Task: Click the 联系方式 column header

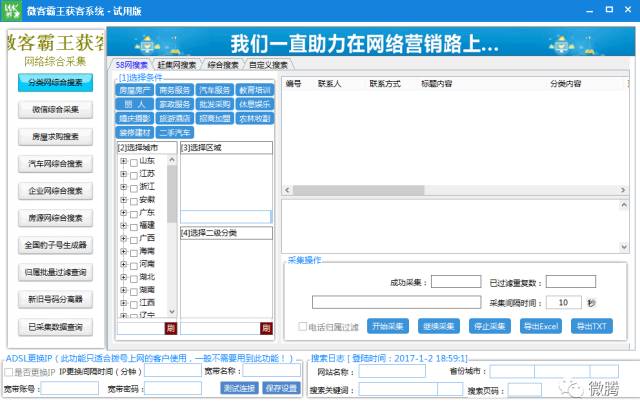Action: coord(385,84)
